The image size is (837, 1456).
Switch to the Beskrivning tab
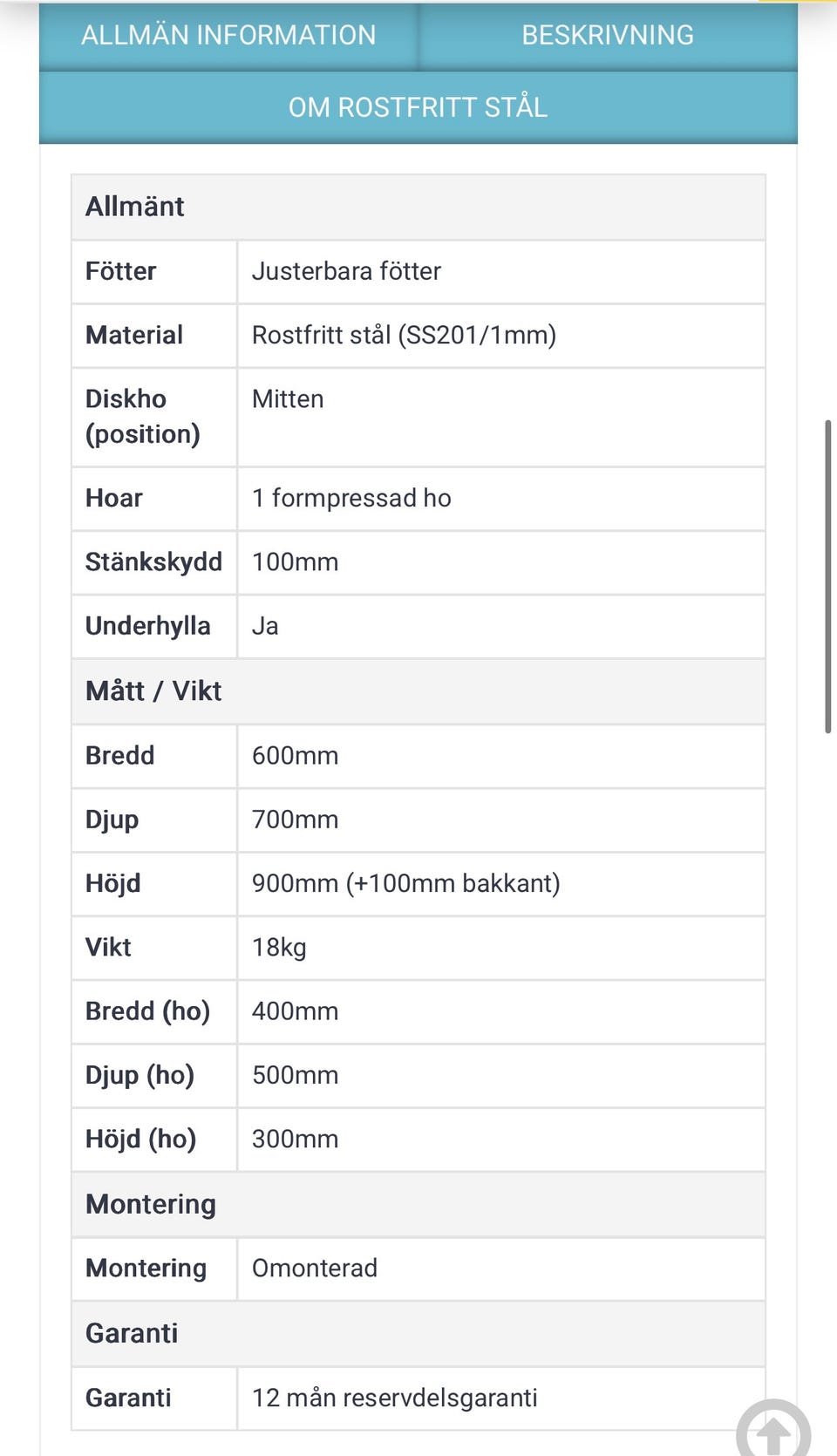(x=608, y=35)
